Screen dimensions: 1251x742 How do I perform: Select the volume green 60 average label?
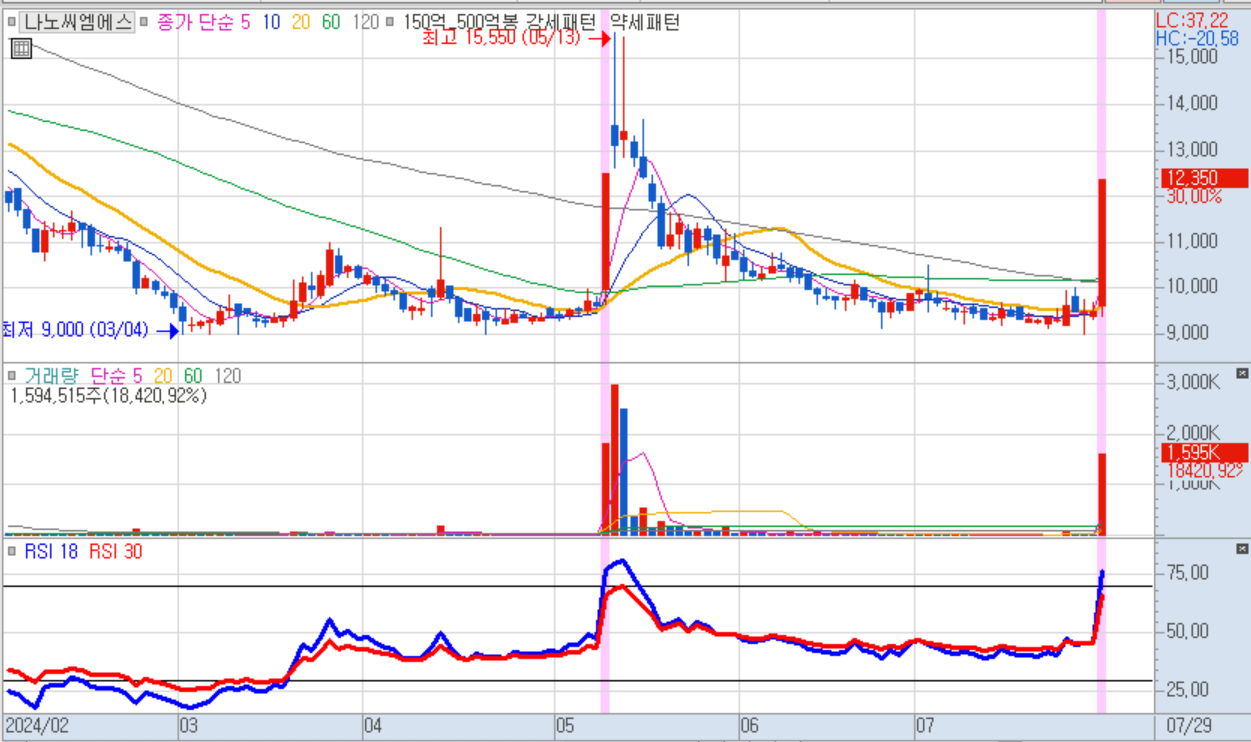(x=192, y=376)
